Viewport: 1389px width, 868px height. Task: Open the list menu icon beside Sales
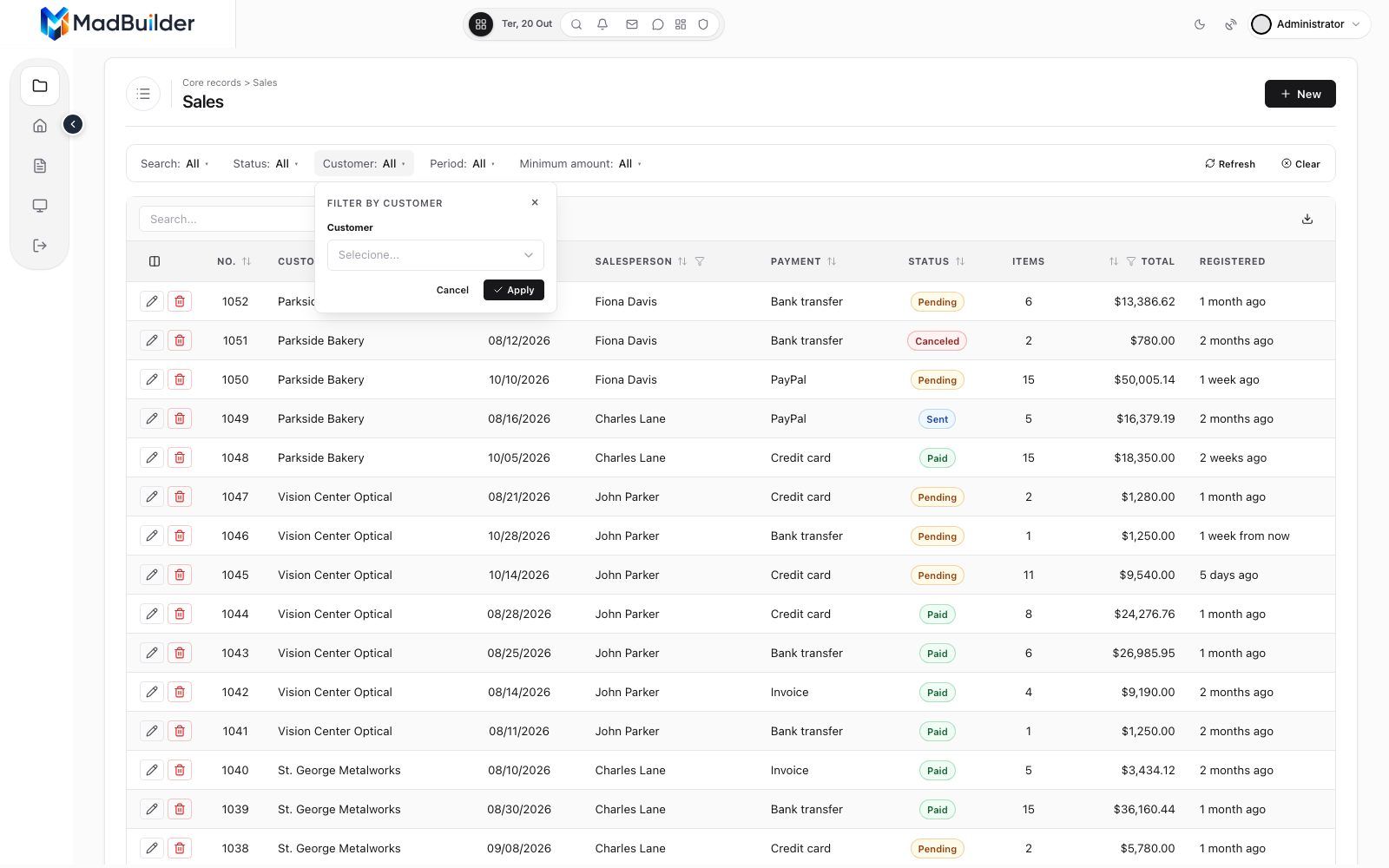(143, 94)
